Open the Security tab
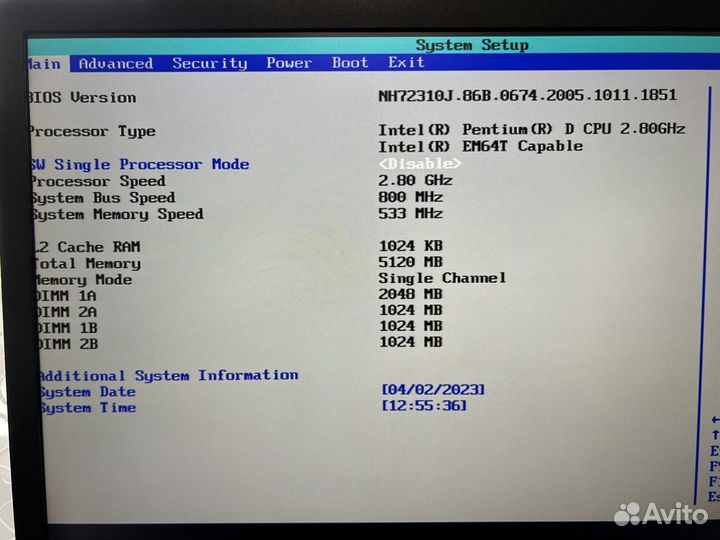720x540 pixels. [x=209, y=63]
